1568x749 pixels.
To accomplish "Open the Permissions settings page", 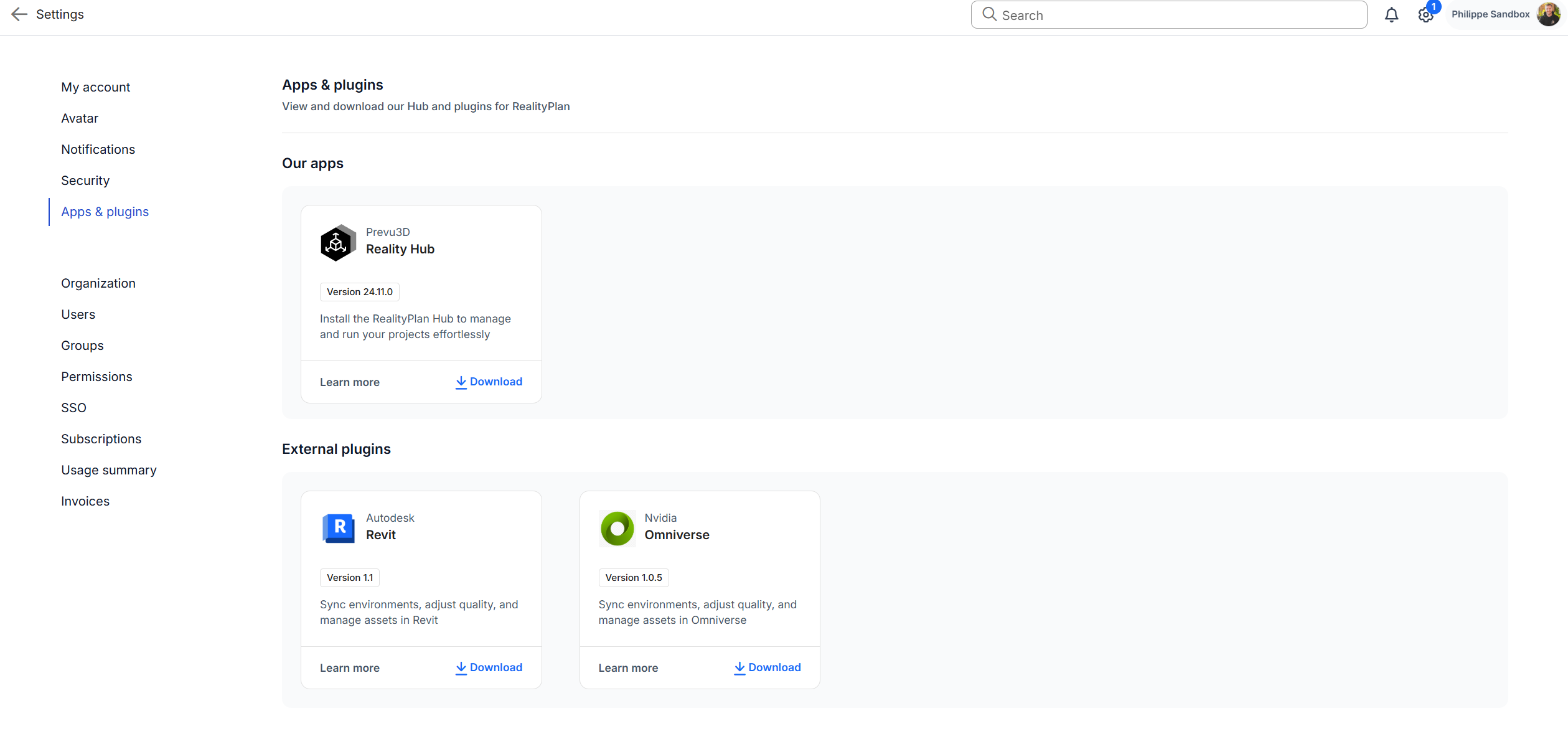I will pos(96,377).
